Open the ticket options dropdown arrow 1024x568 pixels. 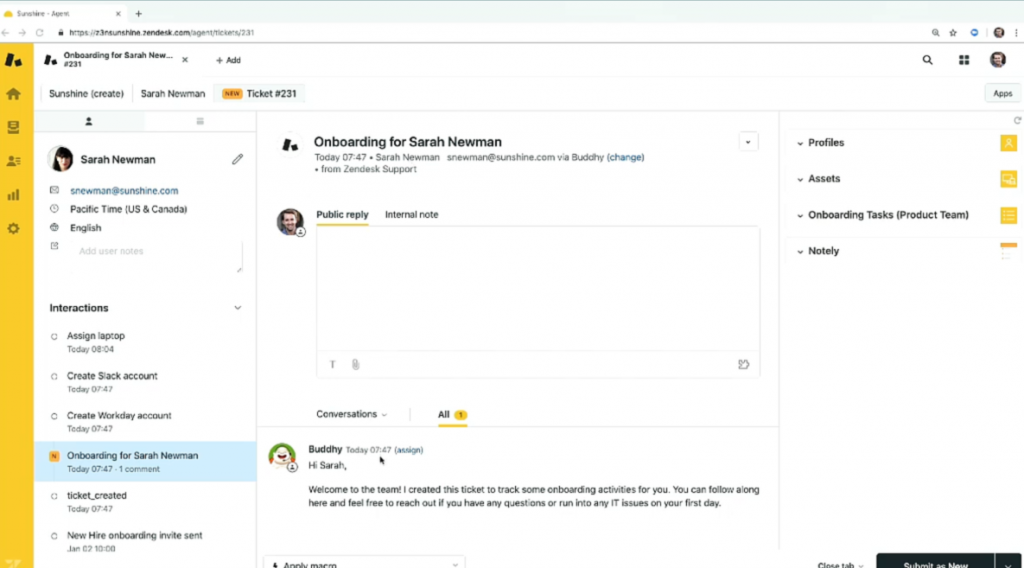[748, 142]
